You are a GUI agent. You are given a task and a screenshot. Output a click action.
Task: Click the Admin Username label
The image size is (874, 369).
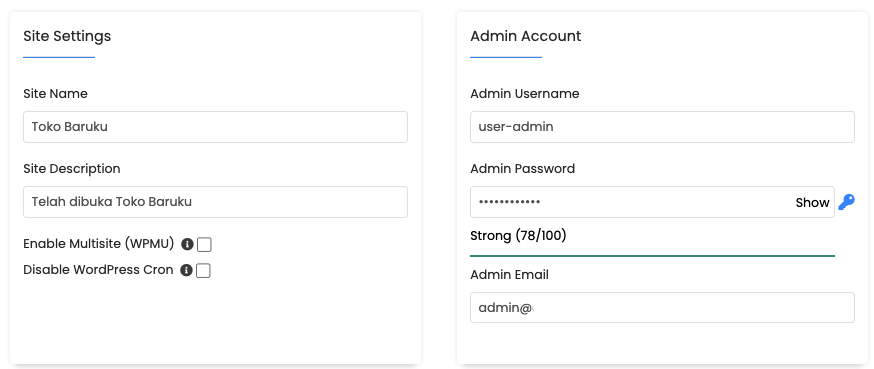pyautogui.click(x=525, y=94)
